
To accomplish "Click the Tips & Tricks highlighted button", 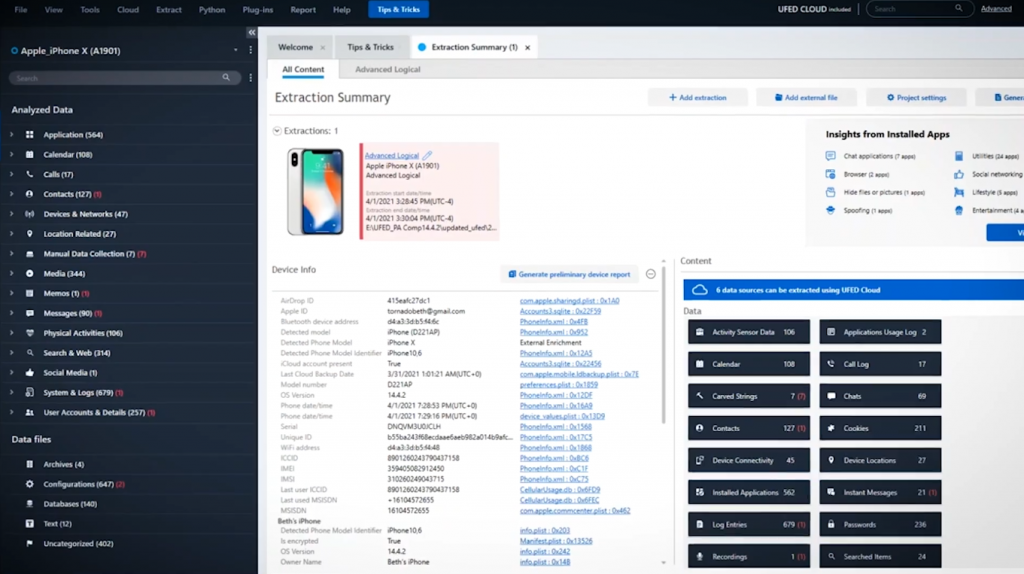I will (x=398, y=10).
